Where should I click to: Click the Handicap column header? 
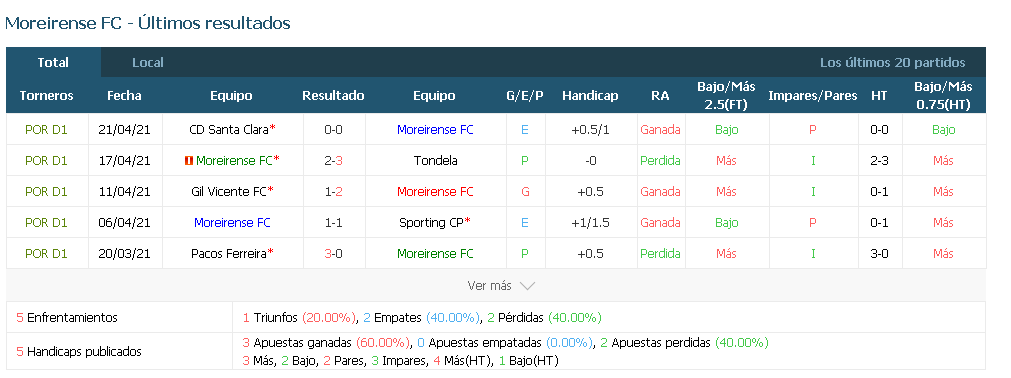[590, 95]
